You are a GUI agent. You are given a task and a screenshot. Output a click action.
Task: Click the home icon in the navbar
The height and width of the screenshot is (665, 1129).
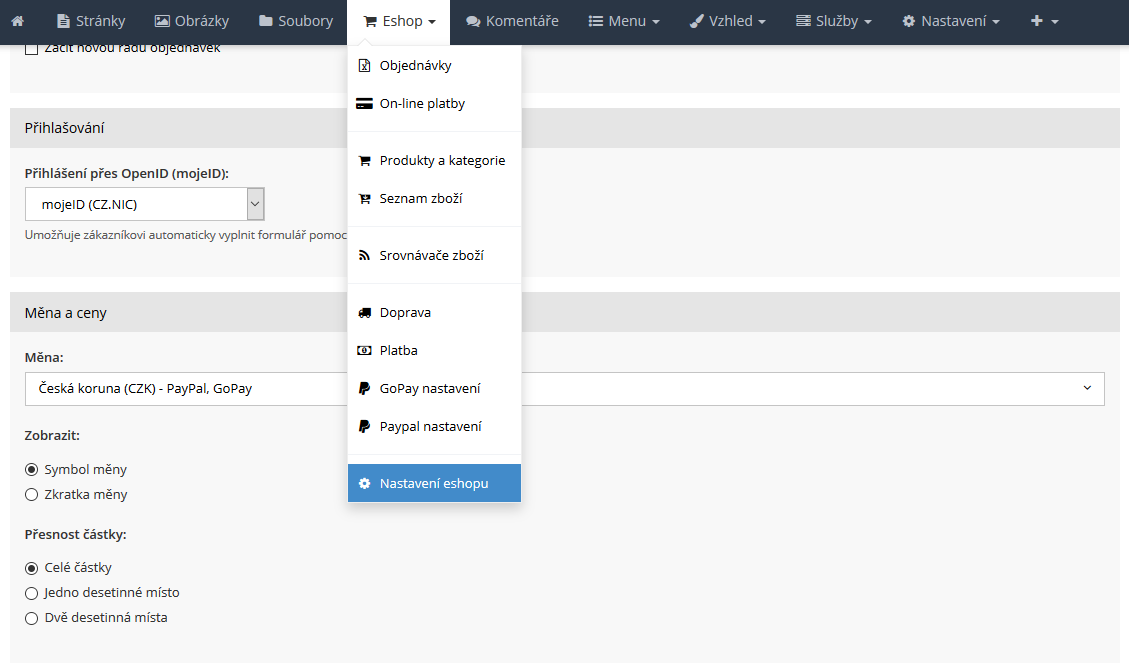[x=17, y=21]
